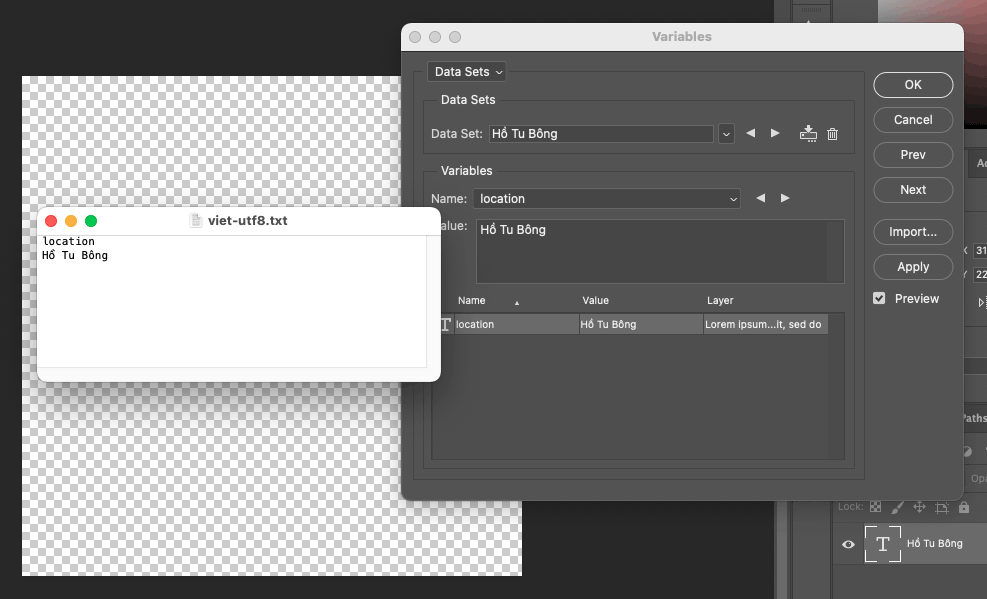
Task: Open the Import data set dialog
Action: [x=913, y=232]
